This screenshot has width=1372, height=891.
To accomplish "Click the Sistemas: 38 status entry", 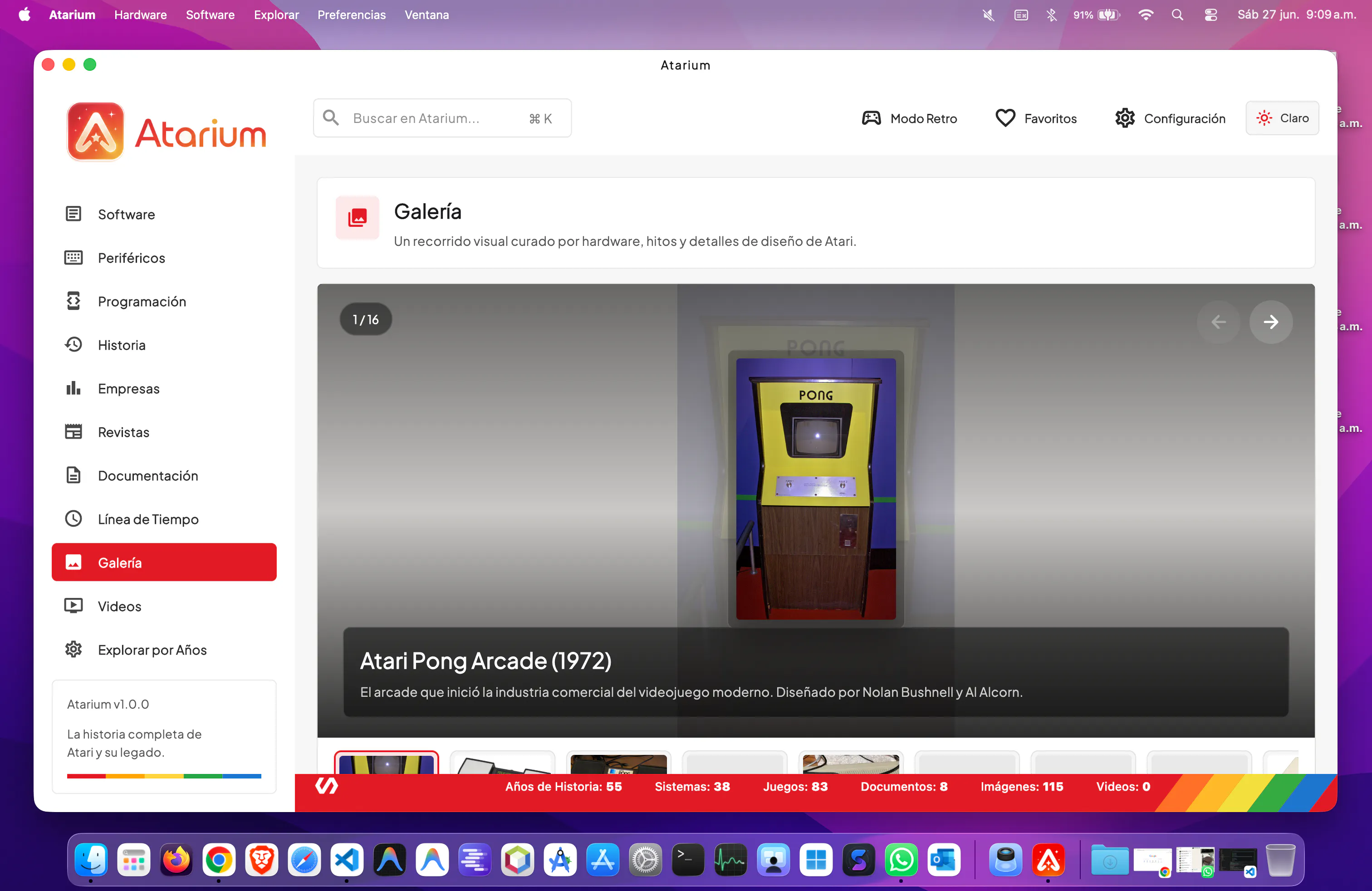I will [x=692, y=786].
